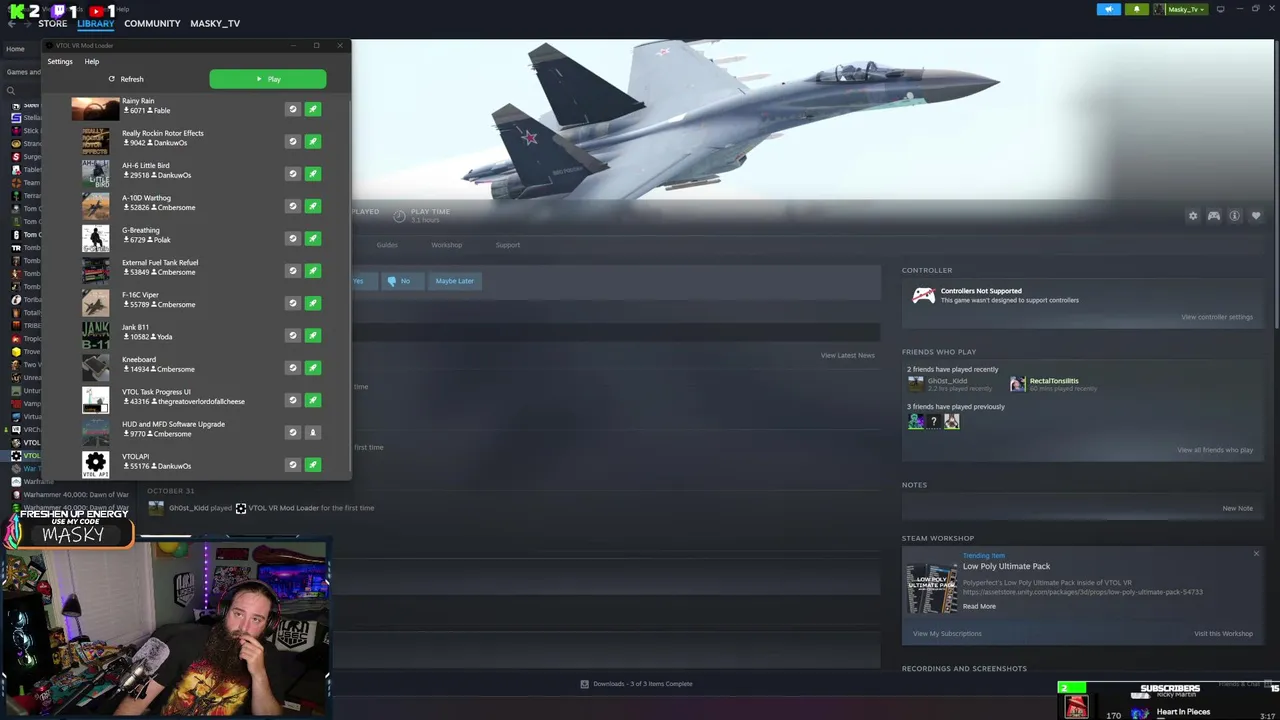Click the Mod Loader list scrollbar
The image size is (1280, 720).
(x=349, y=285)
